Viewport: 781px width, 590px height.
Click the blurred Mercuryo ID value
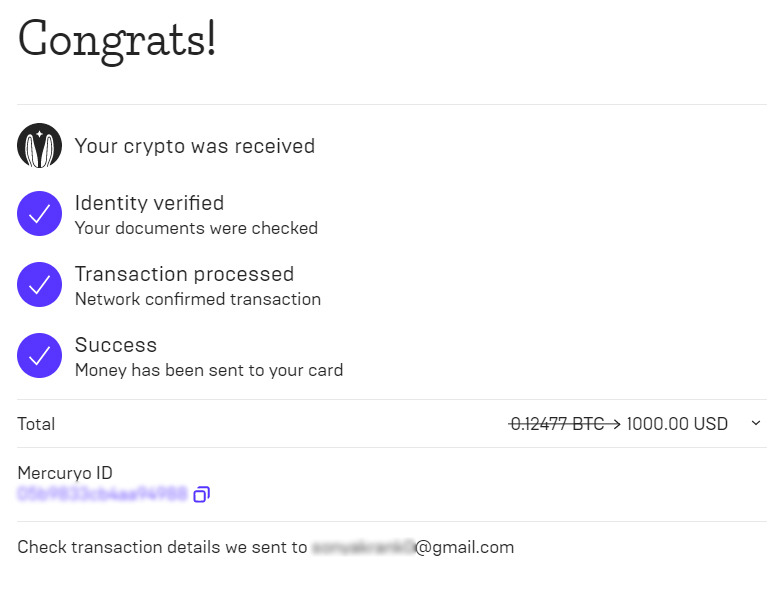(x=101, y=494)
